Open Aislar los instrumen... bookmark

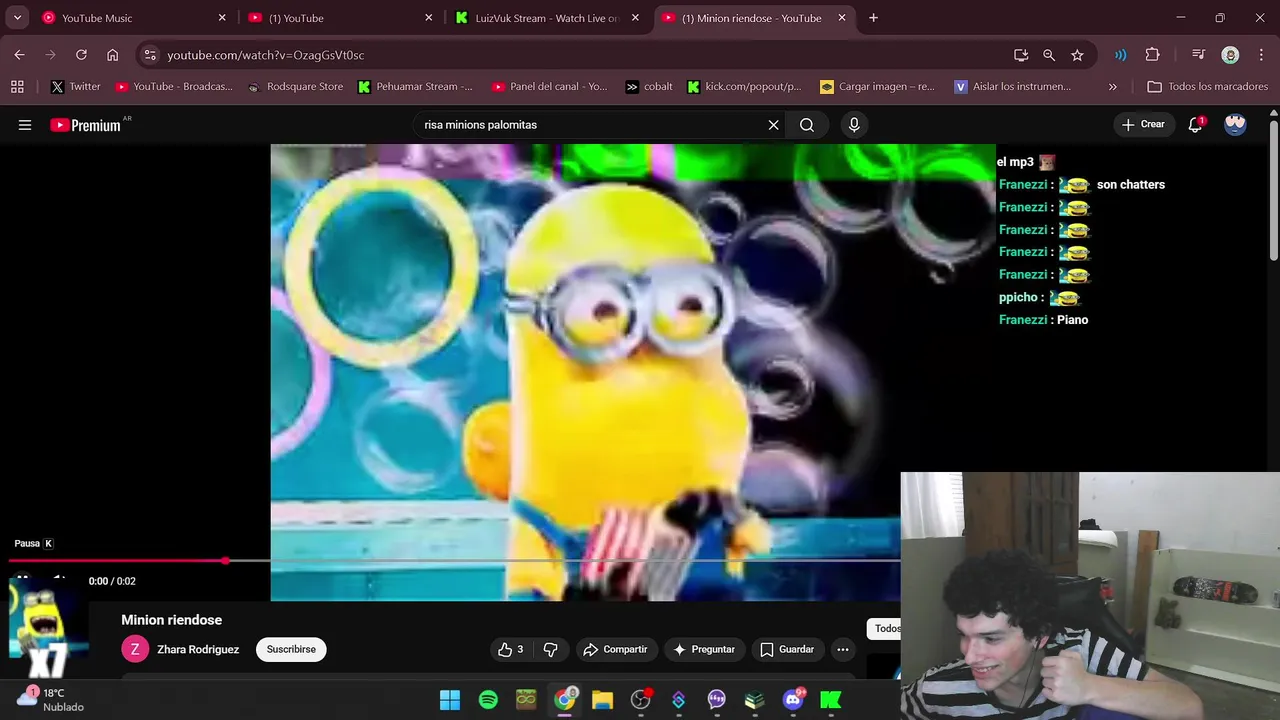click(1012, 87)
